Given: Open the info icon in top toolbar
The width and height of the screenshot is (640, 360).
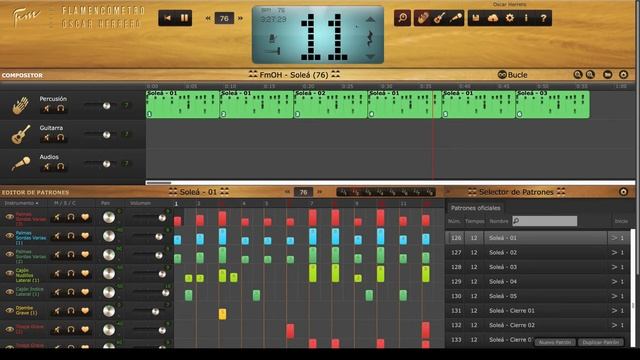Looking at the screenshot, I should tap(526, 18).
